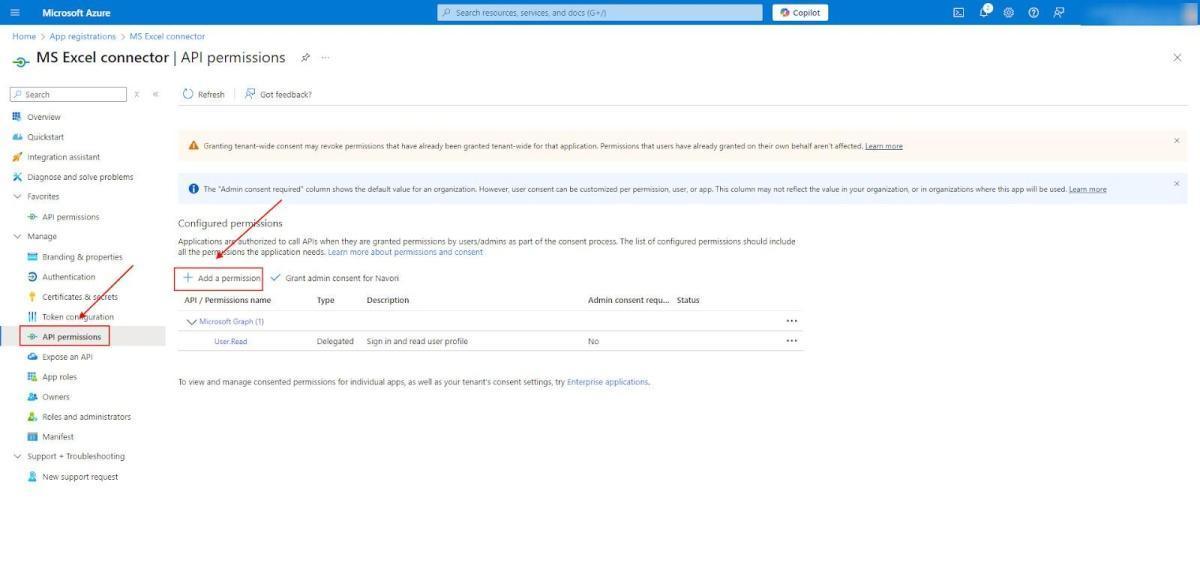Screen dimensions: 1200x569
Task: Open the Enterprise applications link
Action: click(608, 382)
